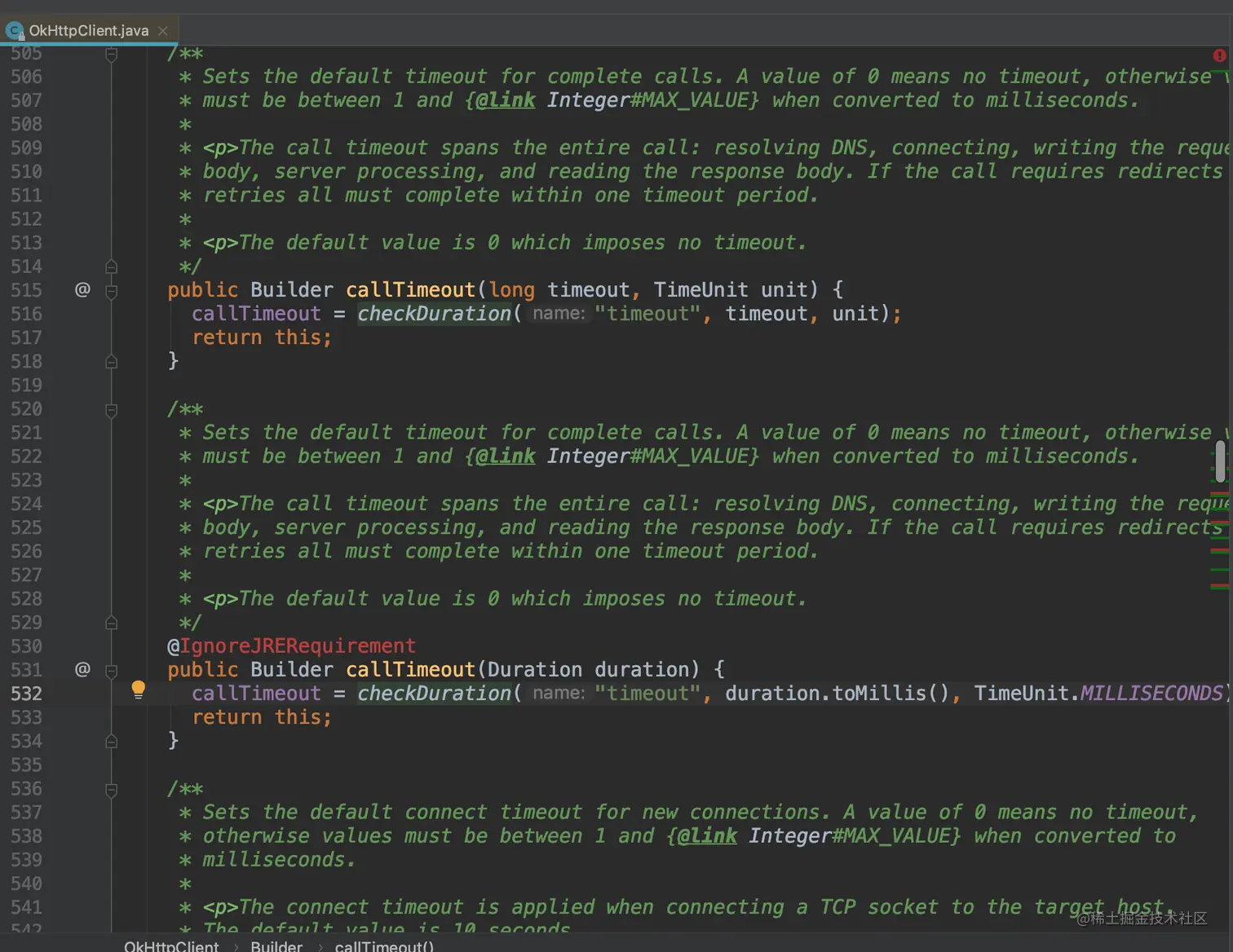Click checkDuration call on line 516
The width and height of the screenshot is (1233, 952).
pyautogui.click(x=435, y=314)
